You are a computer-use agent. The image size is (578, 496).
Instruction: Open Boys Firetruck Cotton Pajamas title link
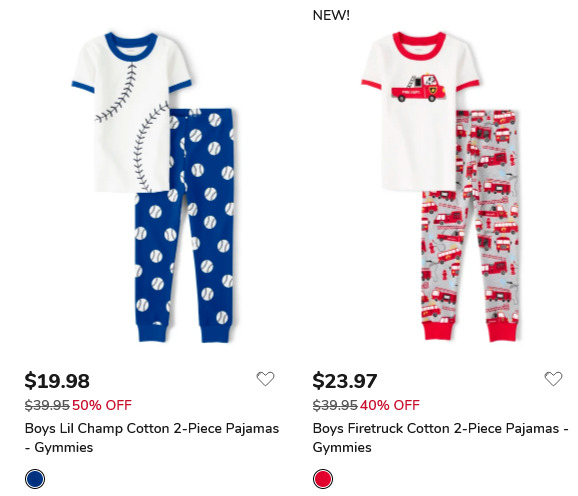441,438
